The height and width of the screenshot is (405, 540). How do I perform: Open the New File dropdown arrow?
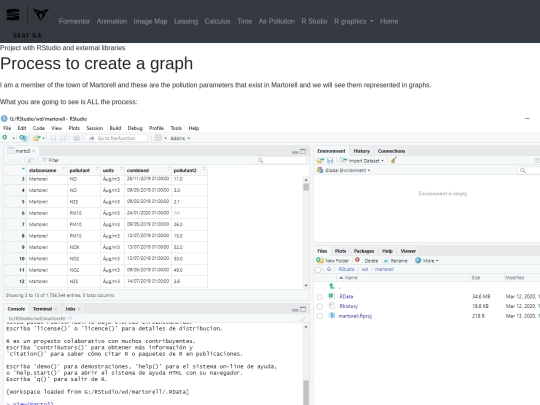pyautogui.click(x=13, y=138)
